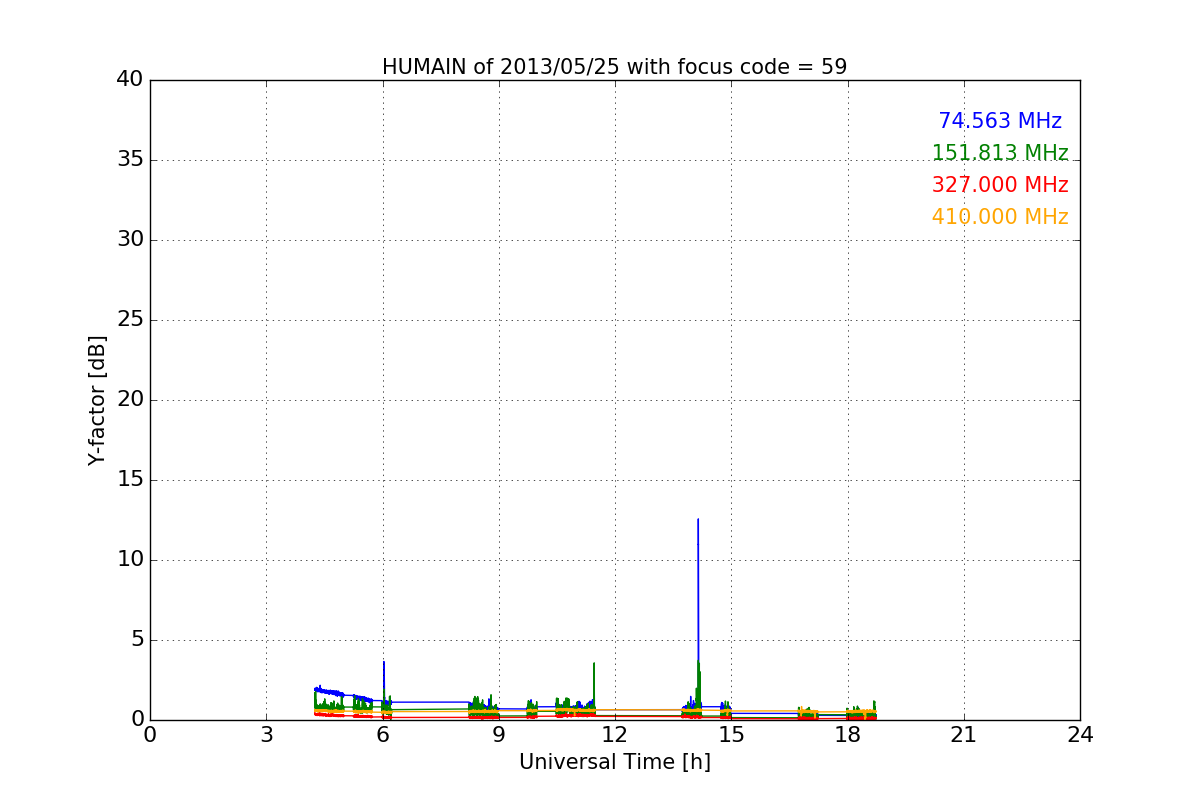Click x-axis tick label 9

coord(498,734)
